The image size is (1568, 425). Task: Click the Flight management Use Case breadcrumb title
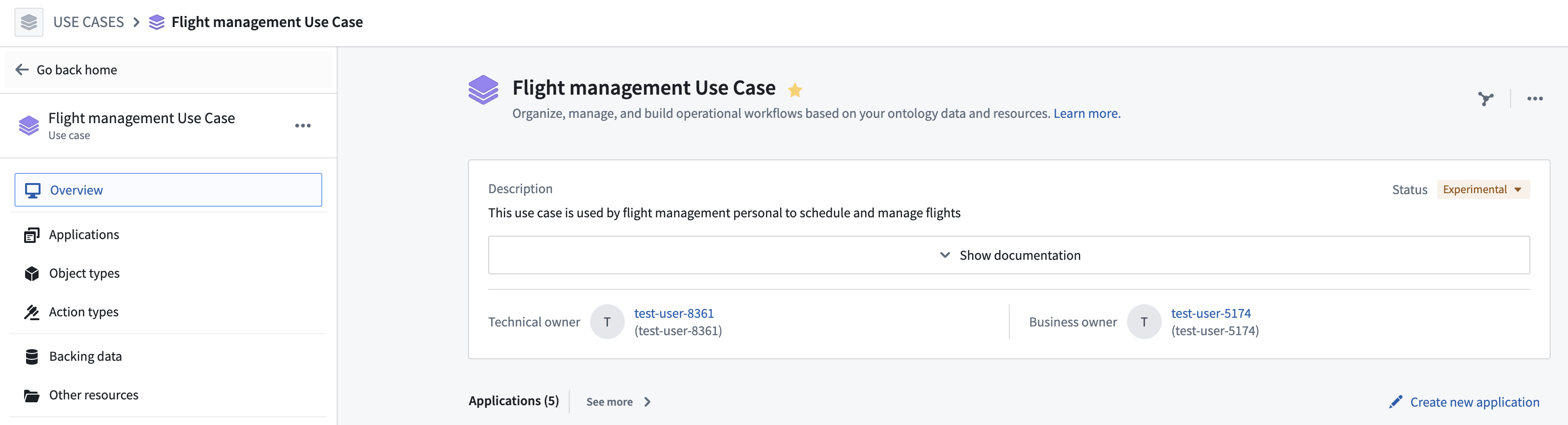(x=267, y=23)
